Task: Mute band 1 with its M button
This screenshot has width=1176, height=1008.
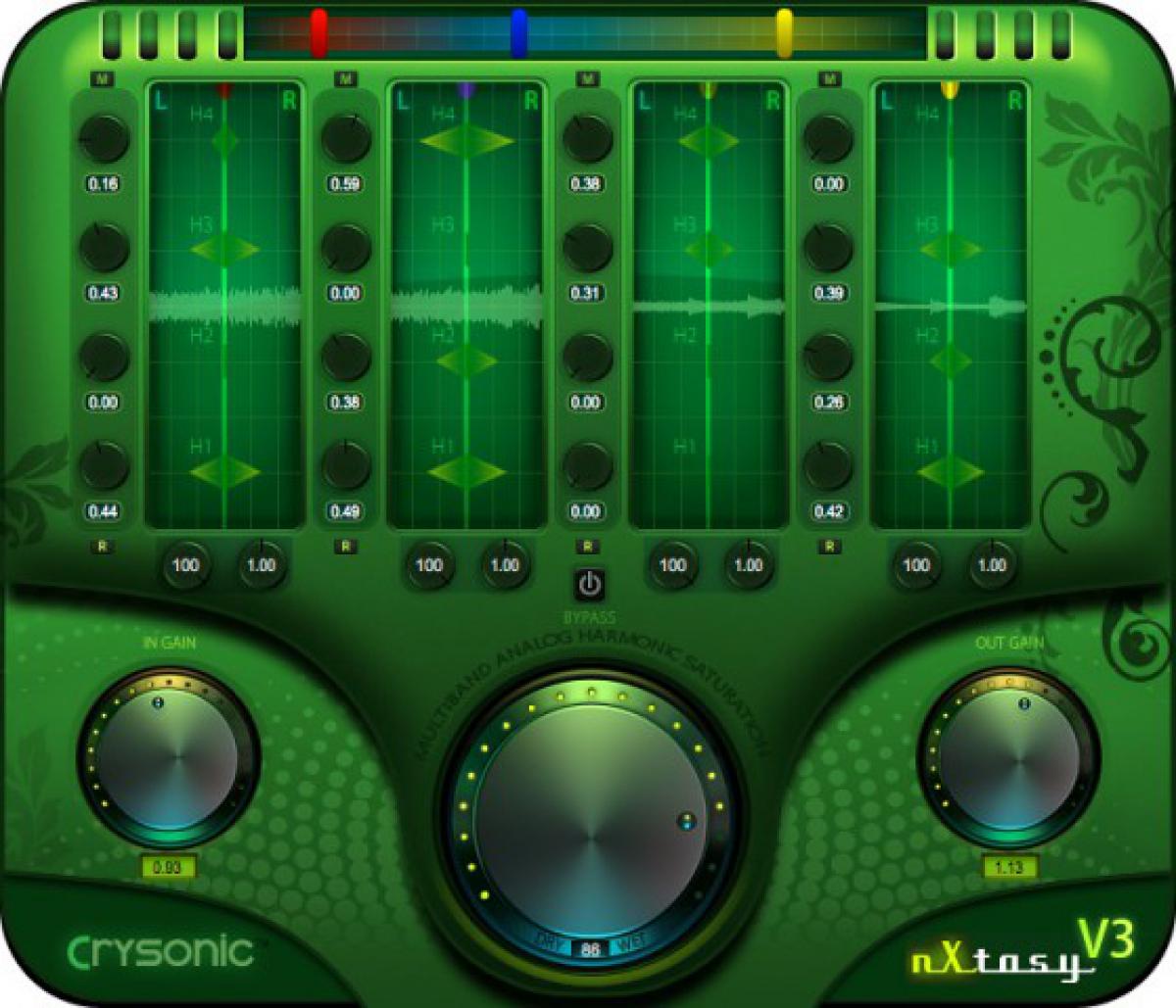Action: 103,78
